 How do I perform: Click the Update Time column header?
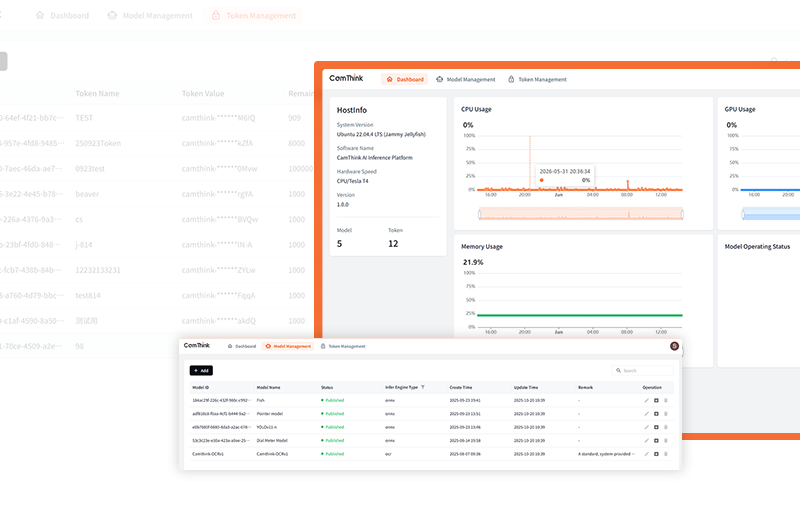(x=526, y=387)
